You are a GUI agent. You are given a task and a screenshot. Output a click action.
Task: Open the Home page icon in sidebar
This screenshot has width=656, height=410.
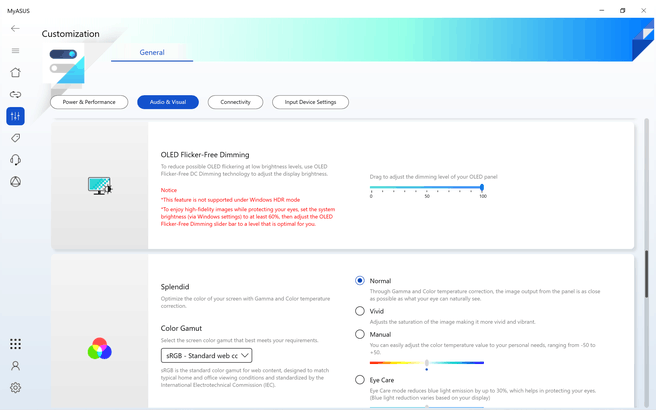coord(15,72)
